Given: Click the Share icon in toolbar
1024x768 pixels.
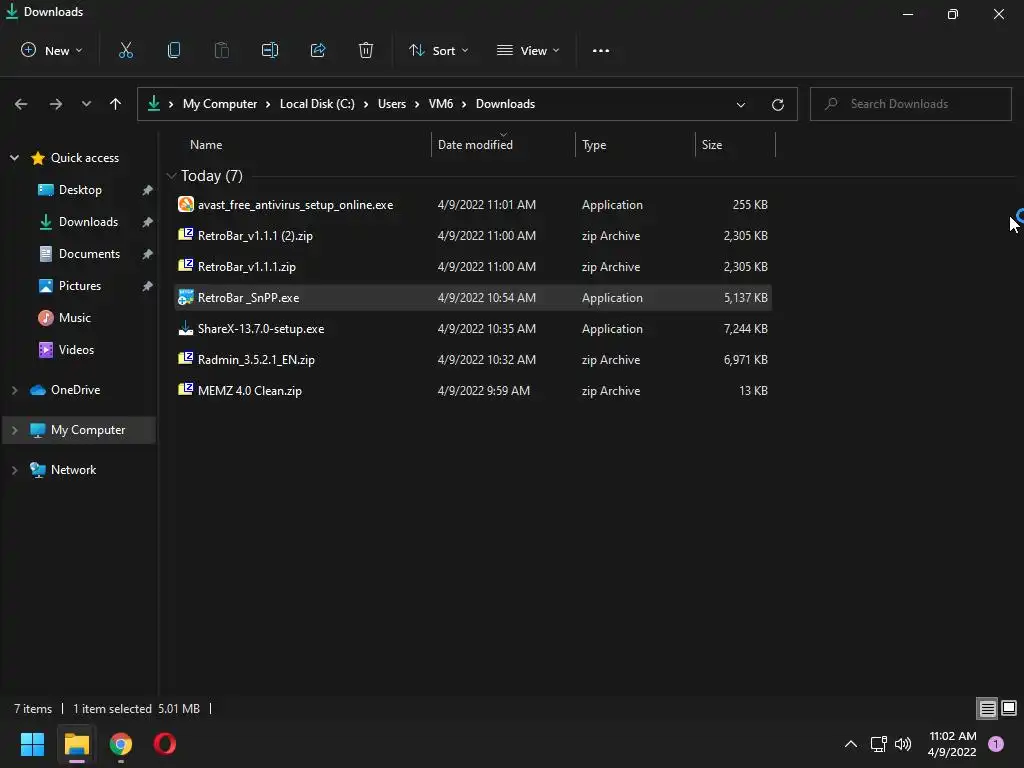Looking at the screenshot, I should click(x=318, y=50).
